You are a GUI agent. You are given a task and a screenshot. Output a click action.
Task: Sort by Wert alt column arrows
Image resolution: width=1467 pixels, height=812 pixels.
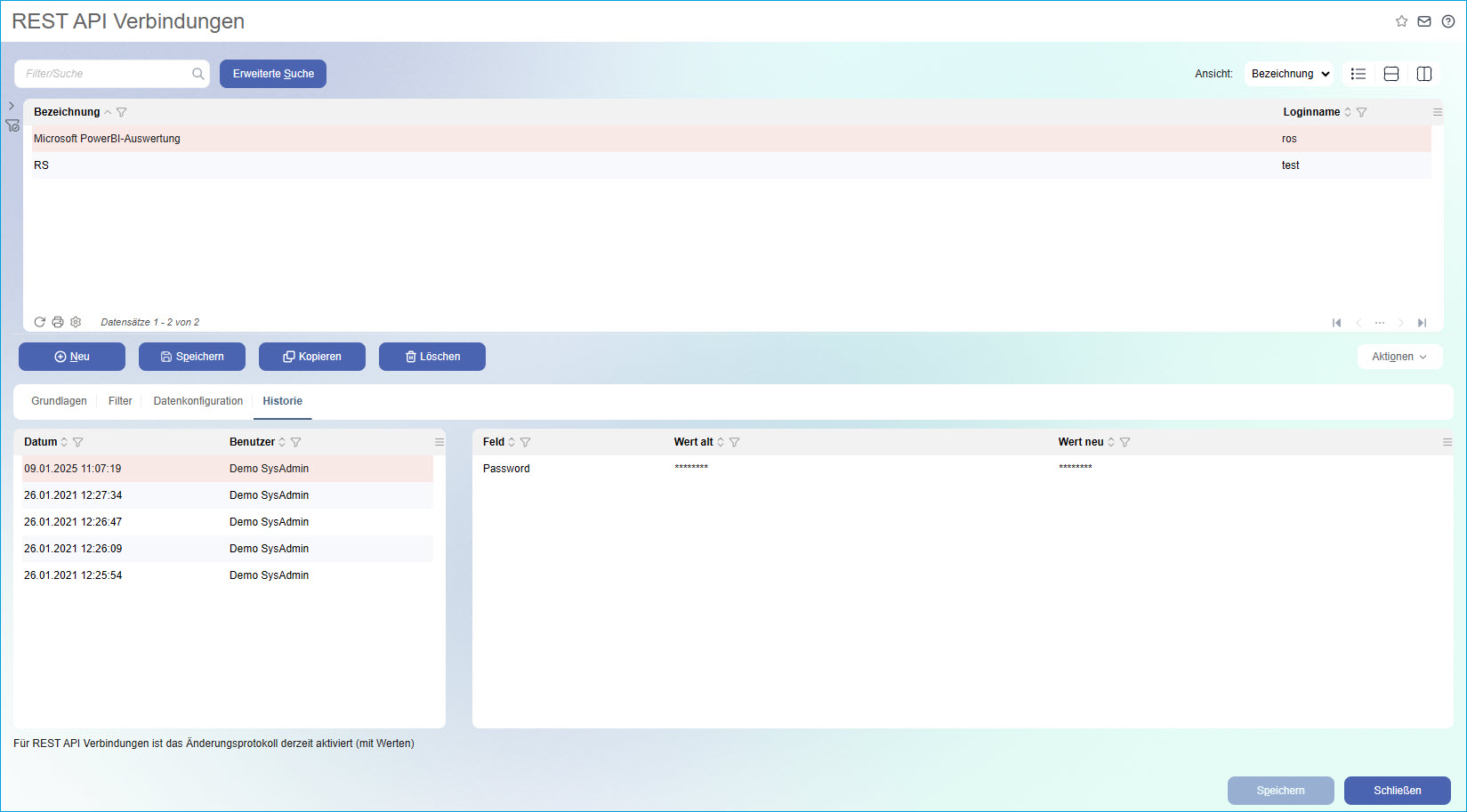(721, 442)
